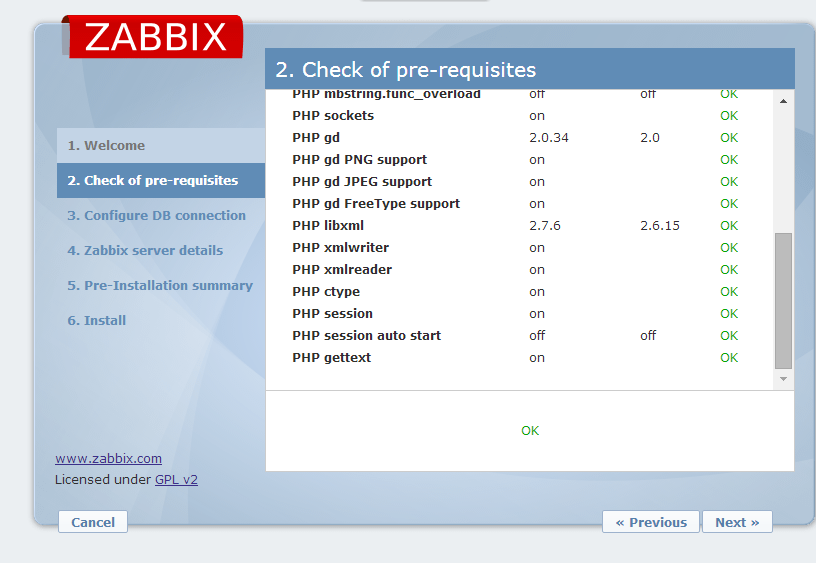The height and width of the screenshot is (563, 816).
Task: Click the PHP gettext label
Action: click(332, 358)
